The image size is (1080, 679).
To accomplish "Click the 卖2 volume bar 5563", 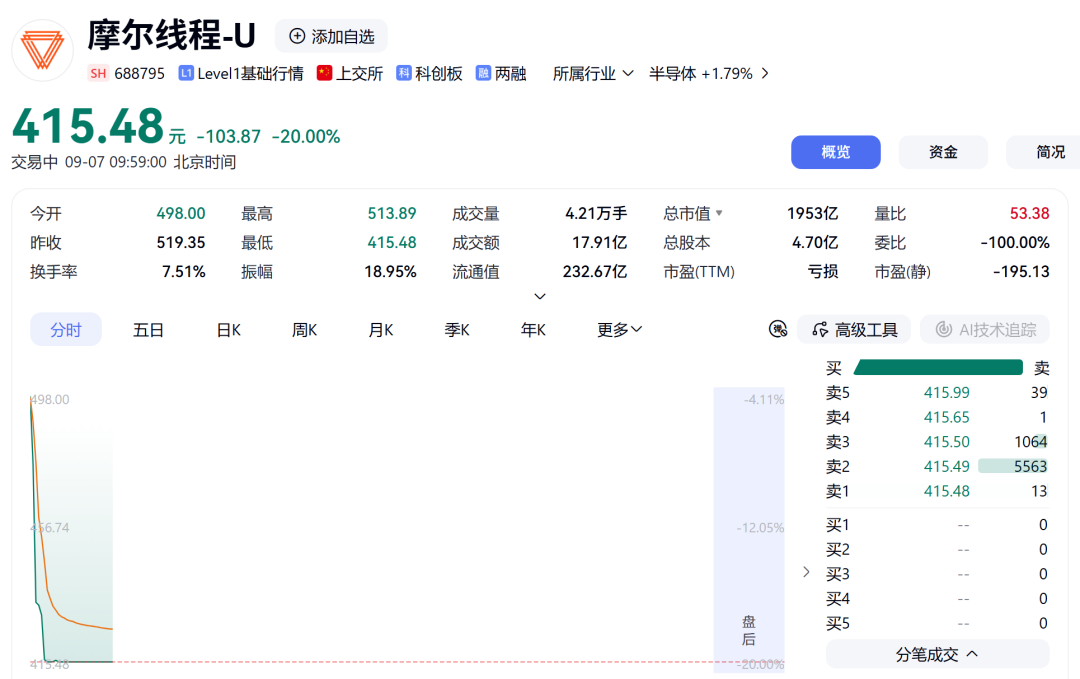I will coord(1012,466).
